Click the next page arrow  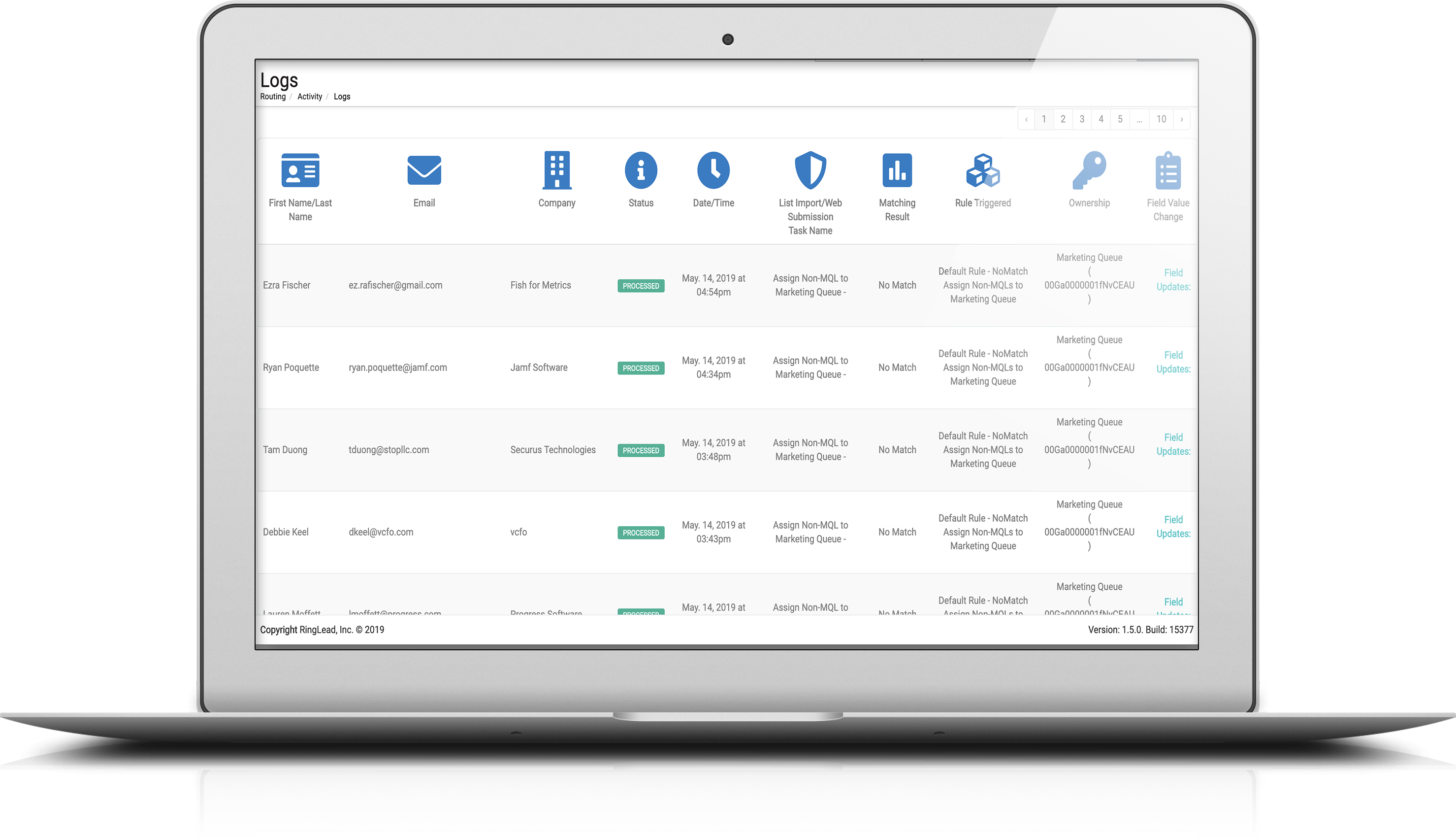click(1181, 119)
